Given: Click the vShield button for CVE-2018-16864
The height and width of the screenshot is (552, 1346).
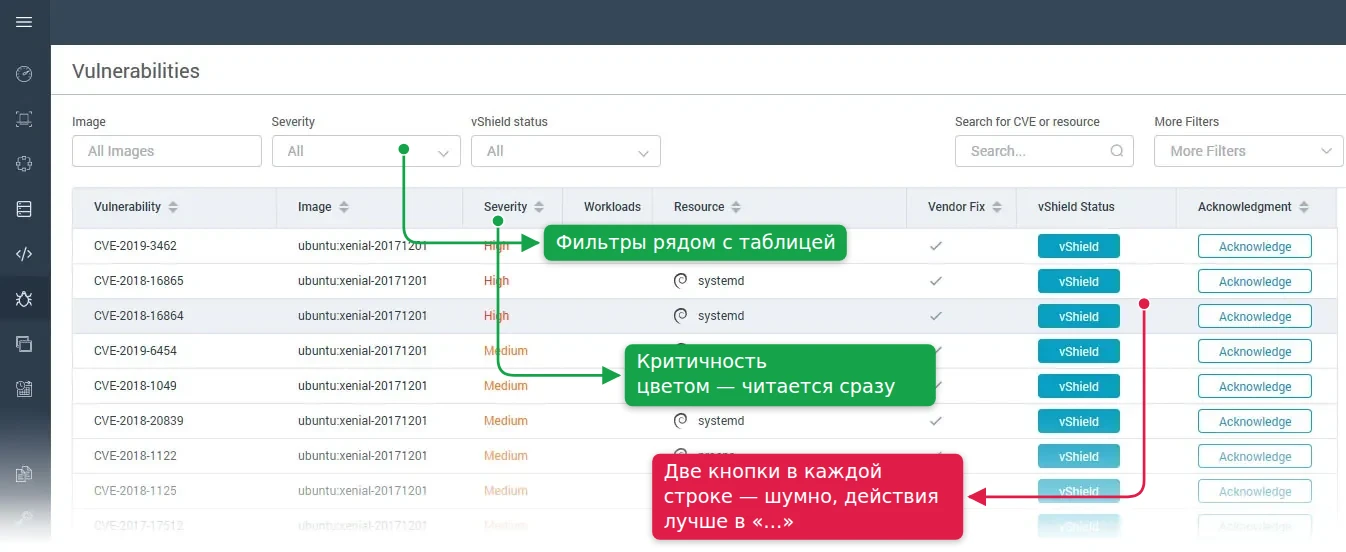Looking at the screenshot, I should [1079, 316].
